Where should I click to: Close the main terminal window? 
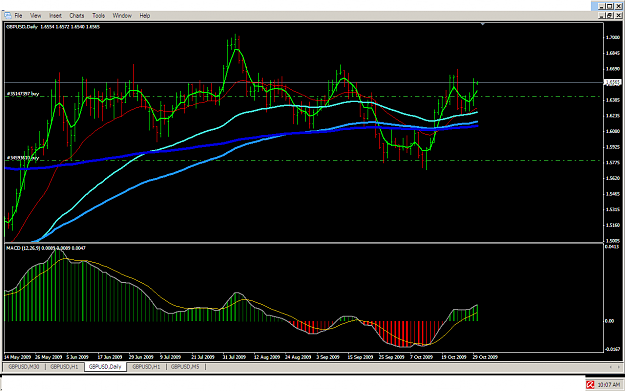[619, 6]
